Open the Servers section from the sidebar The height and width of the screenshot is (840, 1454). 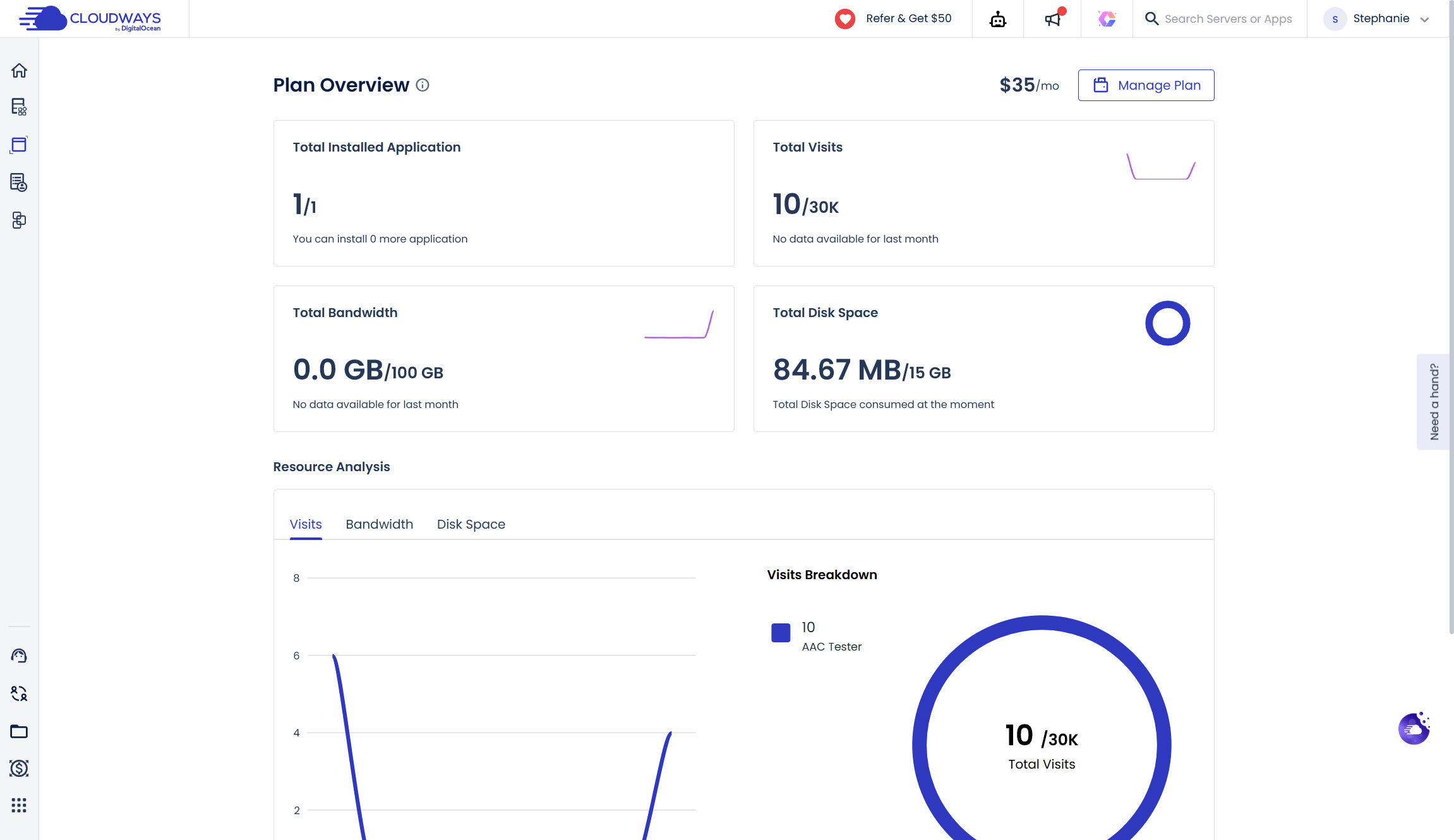[19, 107]
